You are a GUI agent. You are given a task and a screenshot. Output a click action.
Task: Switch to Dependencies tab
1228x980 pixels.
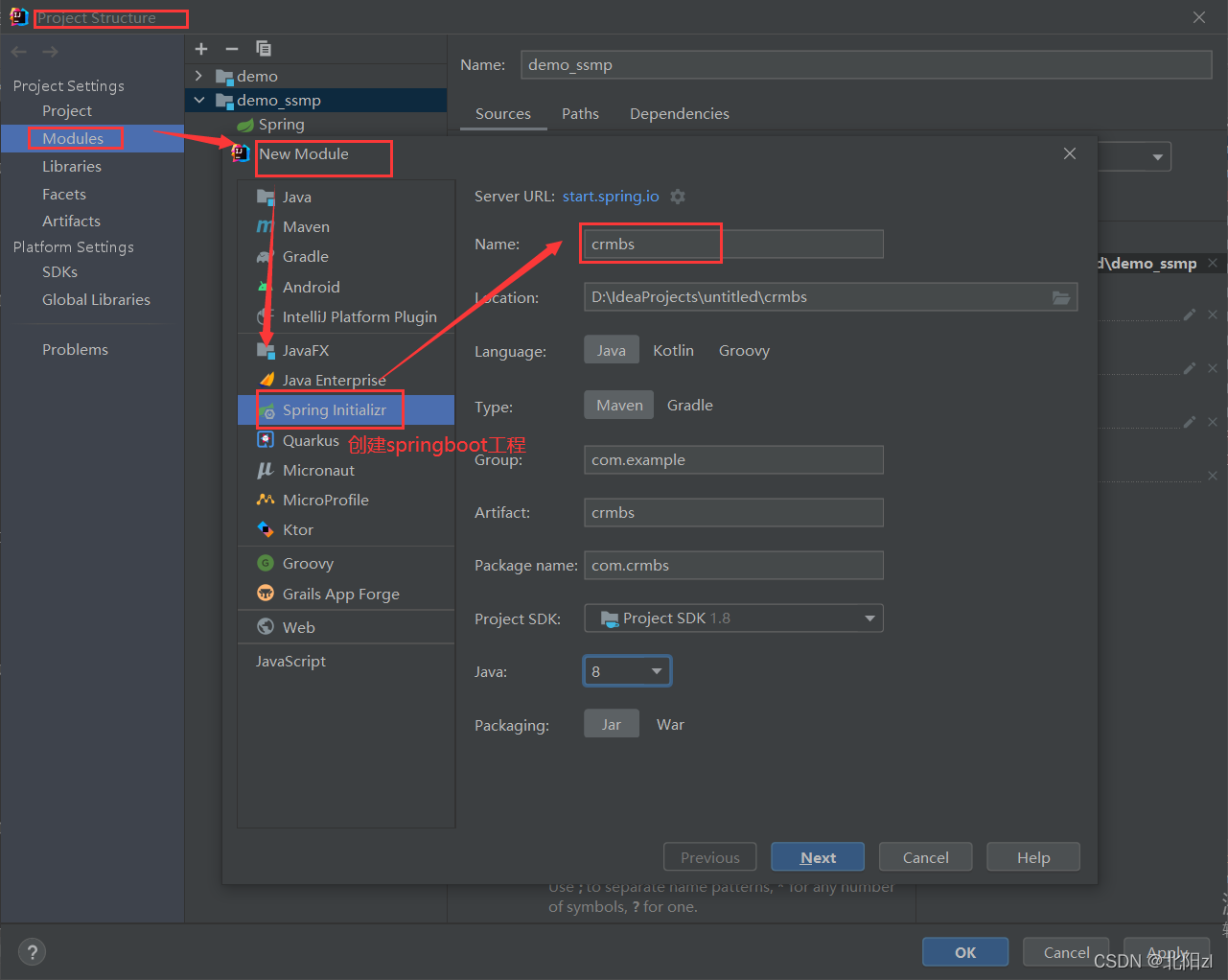coord(680,114)
